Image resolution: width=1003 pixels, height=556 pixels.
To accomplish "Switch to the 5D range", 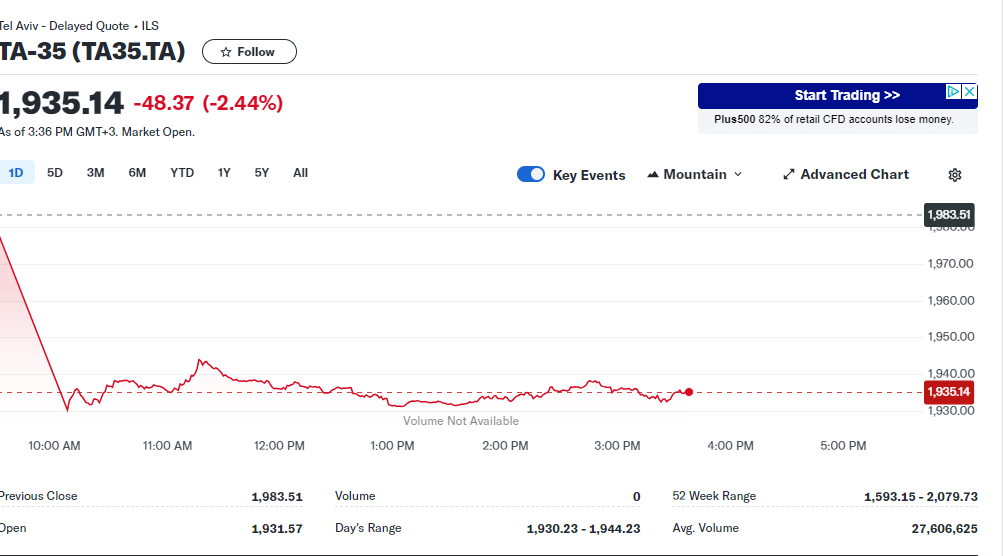I will [55, 173].
